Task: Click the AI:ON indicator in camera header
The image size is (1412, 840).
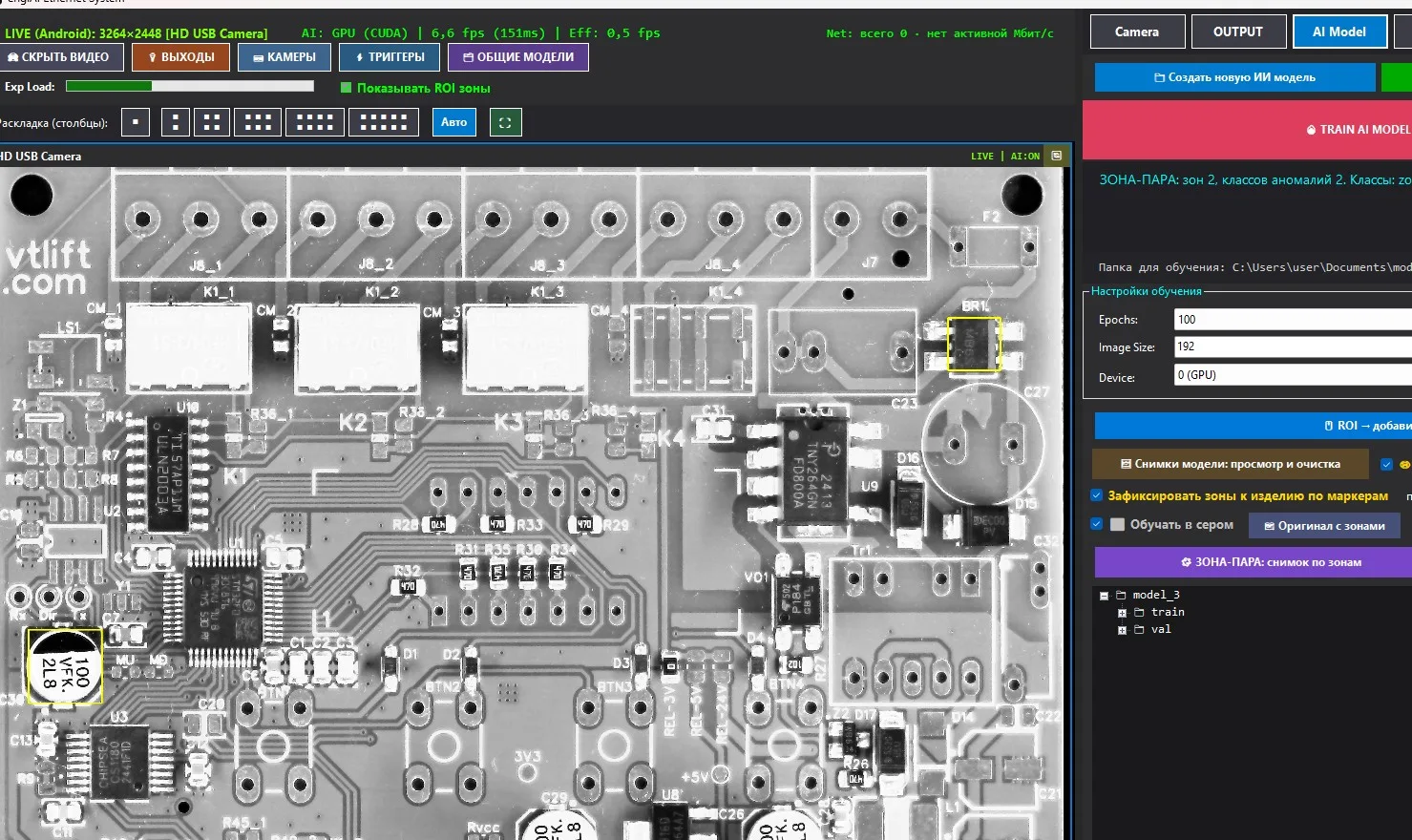Action: point(1025,156)
